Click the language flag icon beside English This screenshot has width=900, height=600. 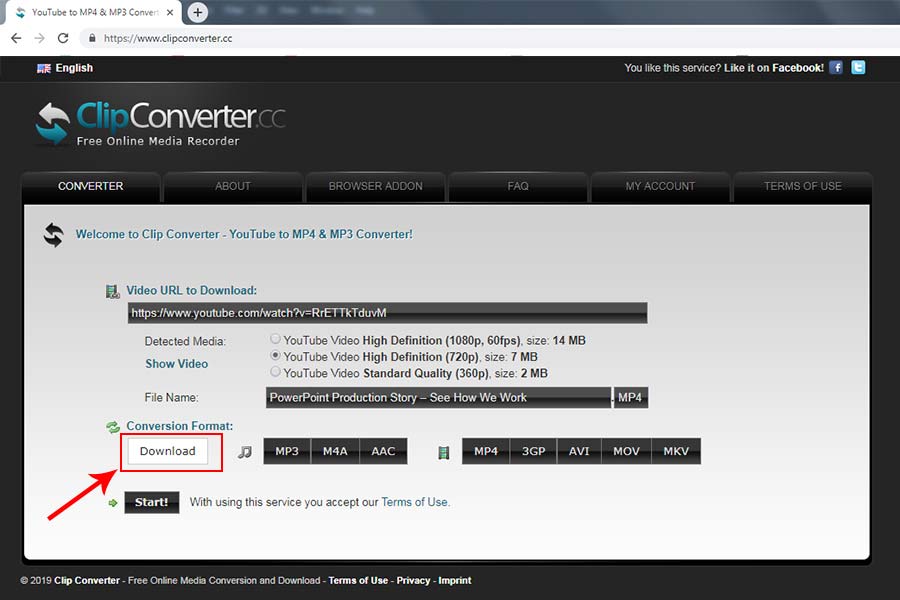tap(44, 68)
